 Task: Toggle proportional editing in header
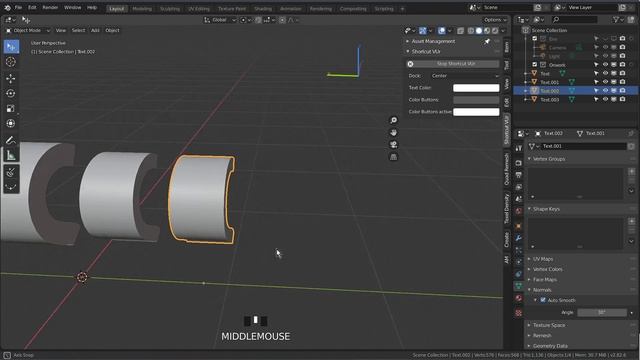coord(282,20)
